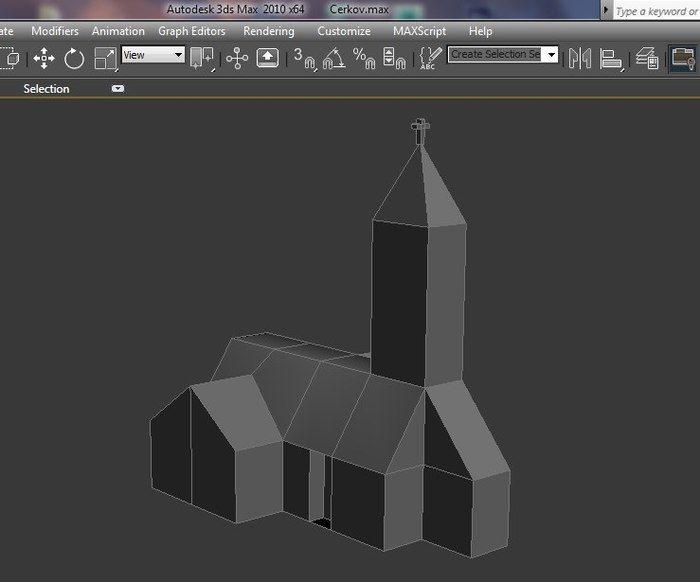700x582 pixels.
Task: Click the Align tool
Action: pos(611,59)
